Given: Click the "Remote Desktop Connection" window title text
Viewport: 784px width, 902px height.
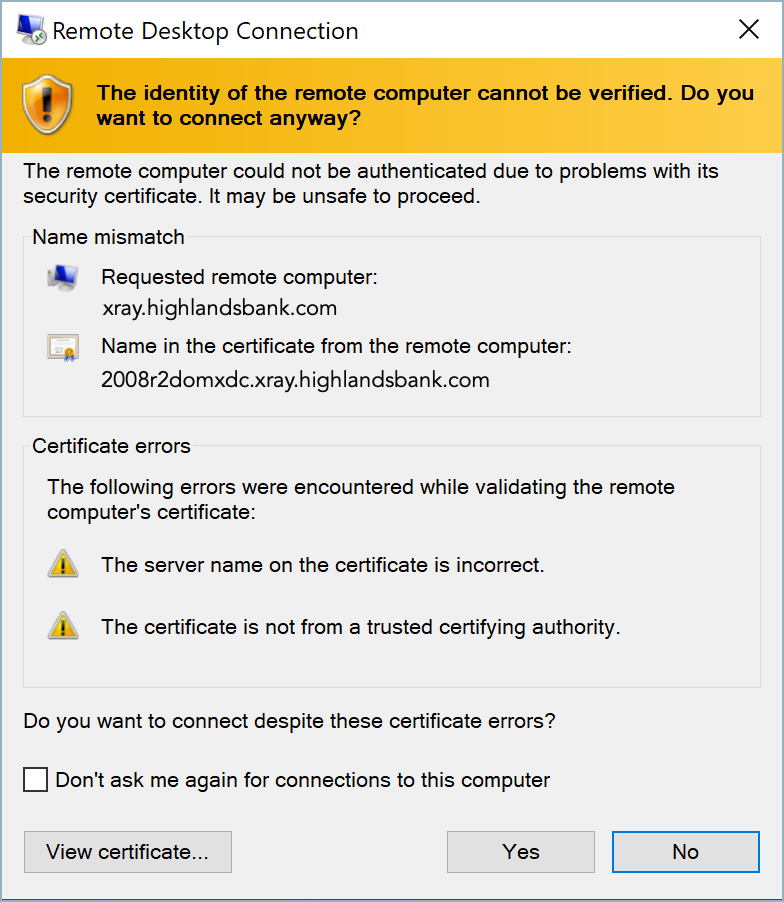Looking at the screenshot, I should pos(205,31).
